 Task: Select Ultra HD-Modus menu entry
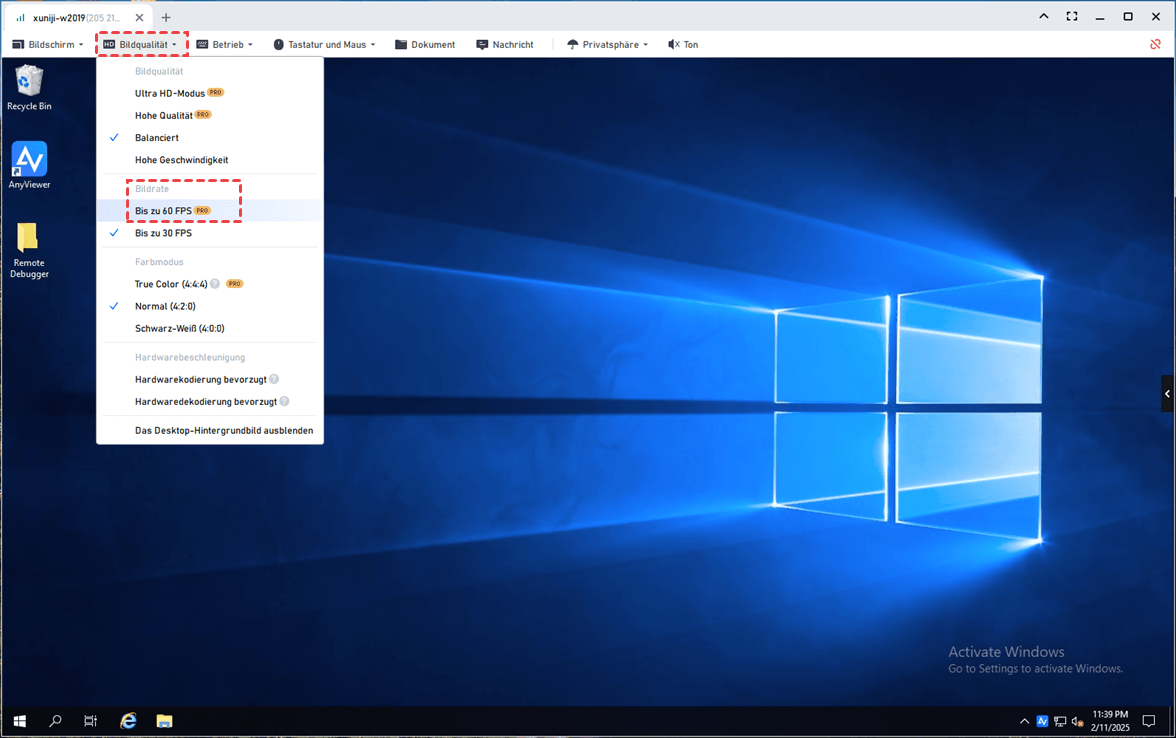click(170, 93)
